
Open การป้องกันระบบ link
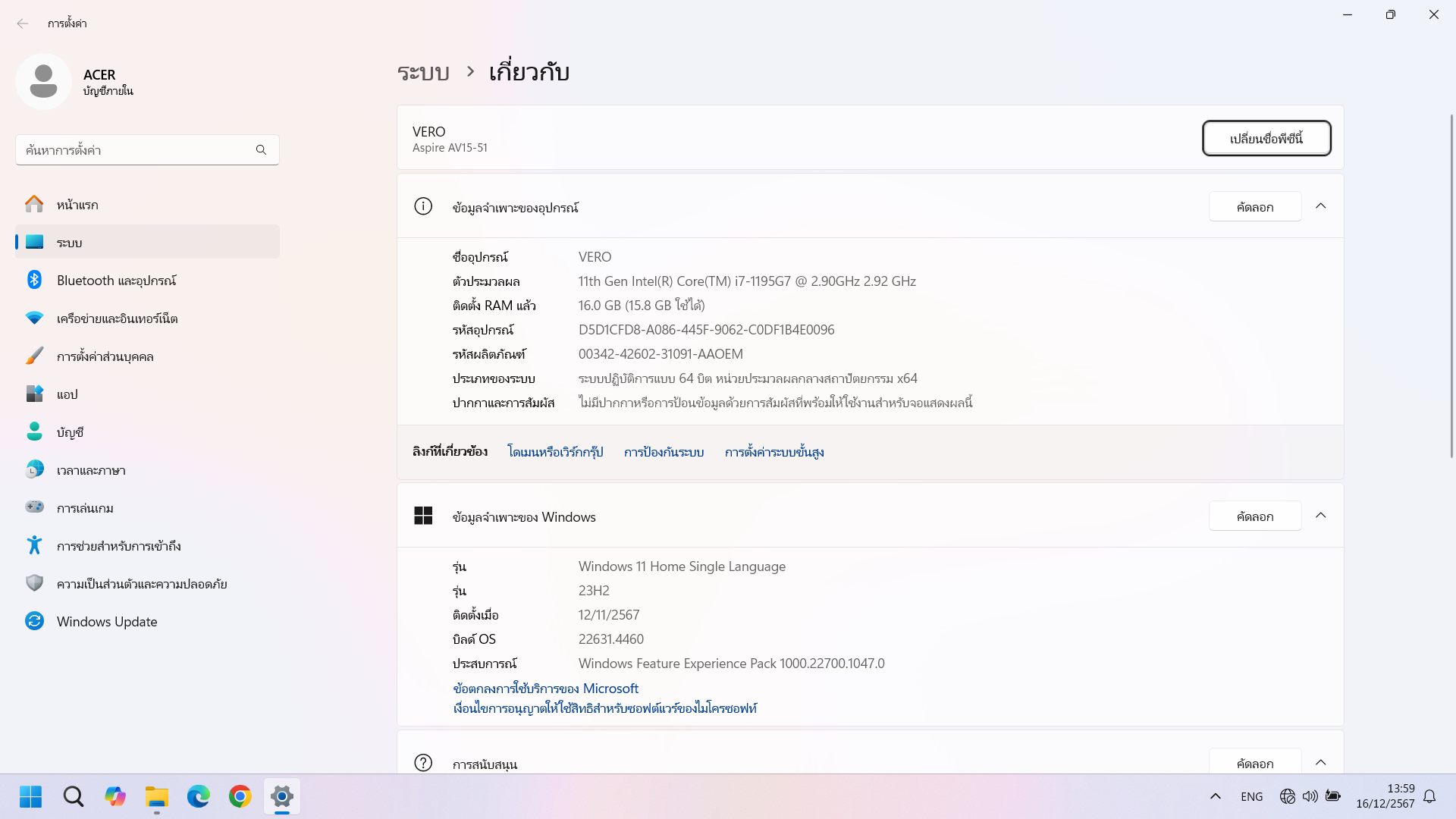click(664, 452)
